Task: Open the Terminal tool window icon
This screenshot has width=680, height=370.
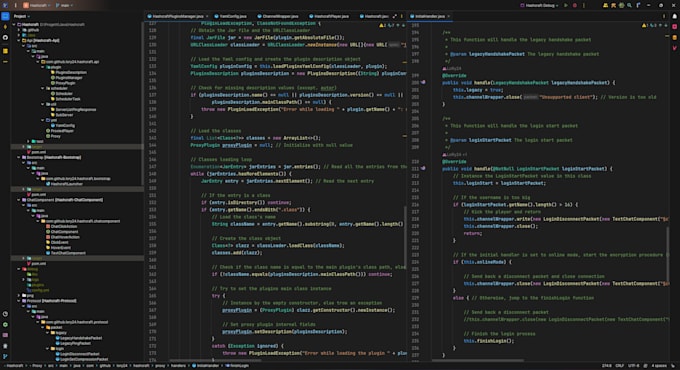Action: (x=5, y=335)
